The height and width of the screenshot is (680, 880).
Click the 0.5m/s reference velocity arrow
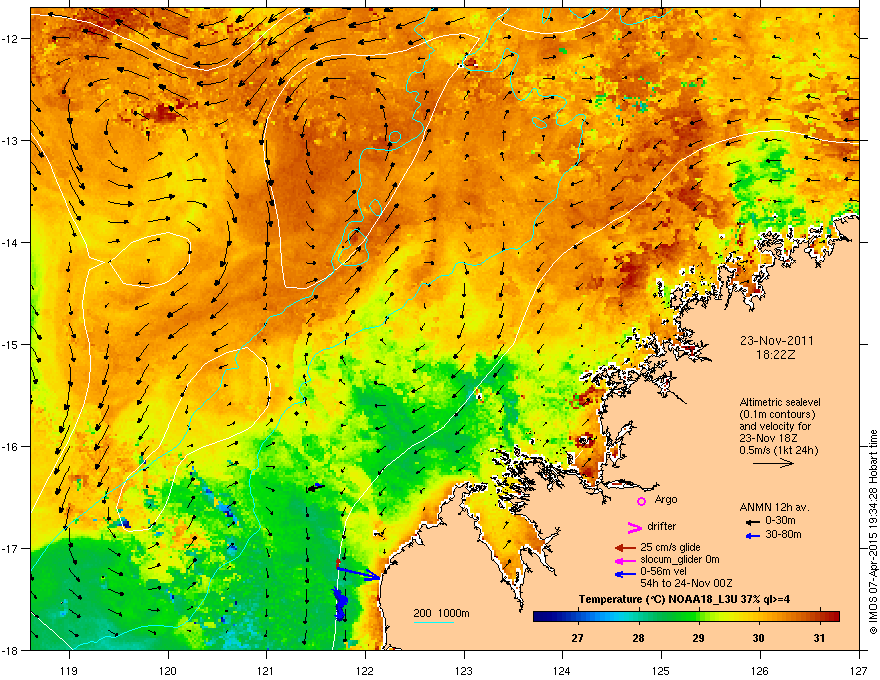coord(773,463)
